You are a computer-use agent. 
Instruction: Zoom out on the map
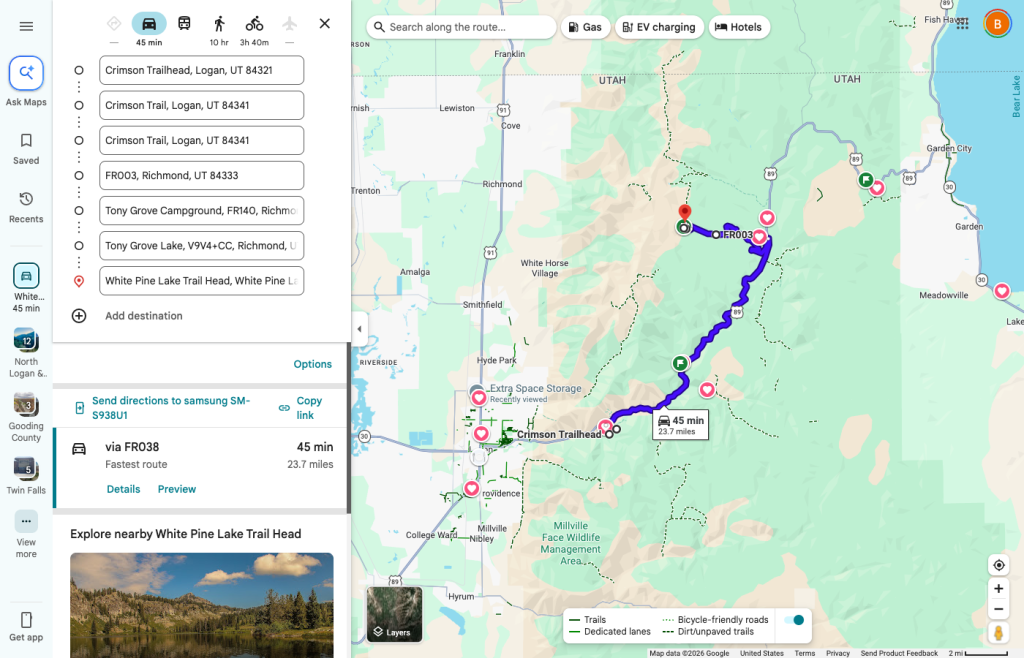998,610
